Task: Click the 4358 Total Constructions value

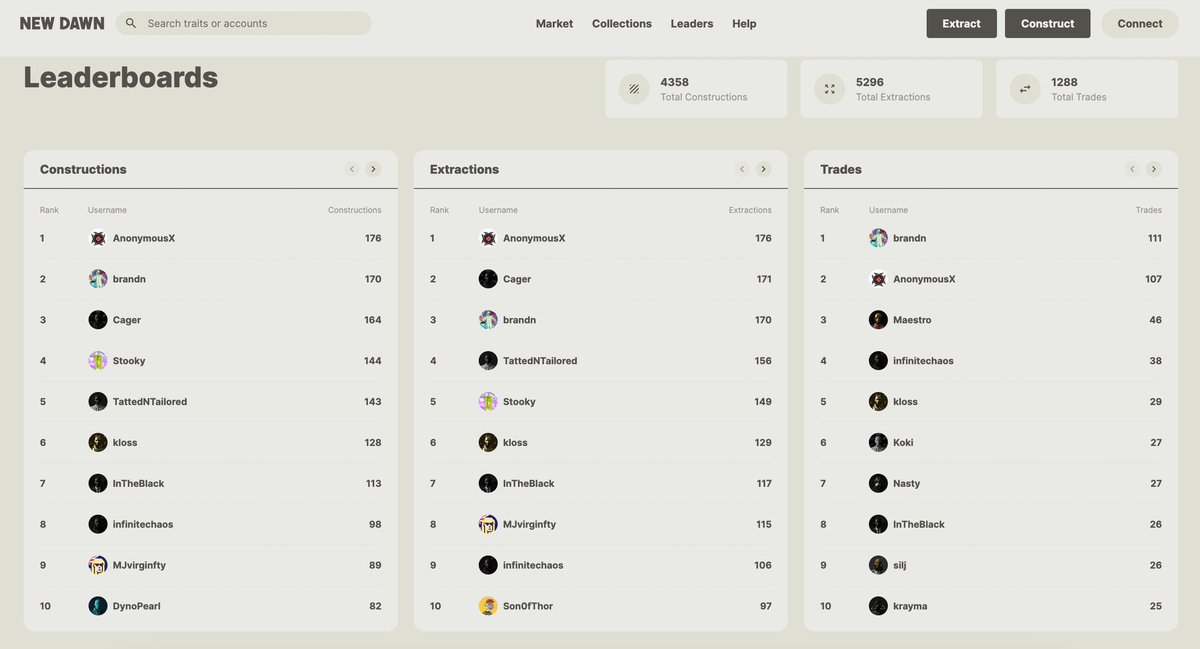Action: point(675,82)
